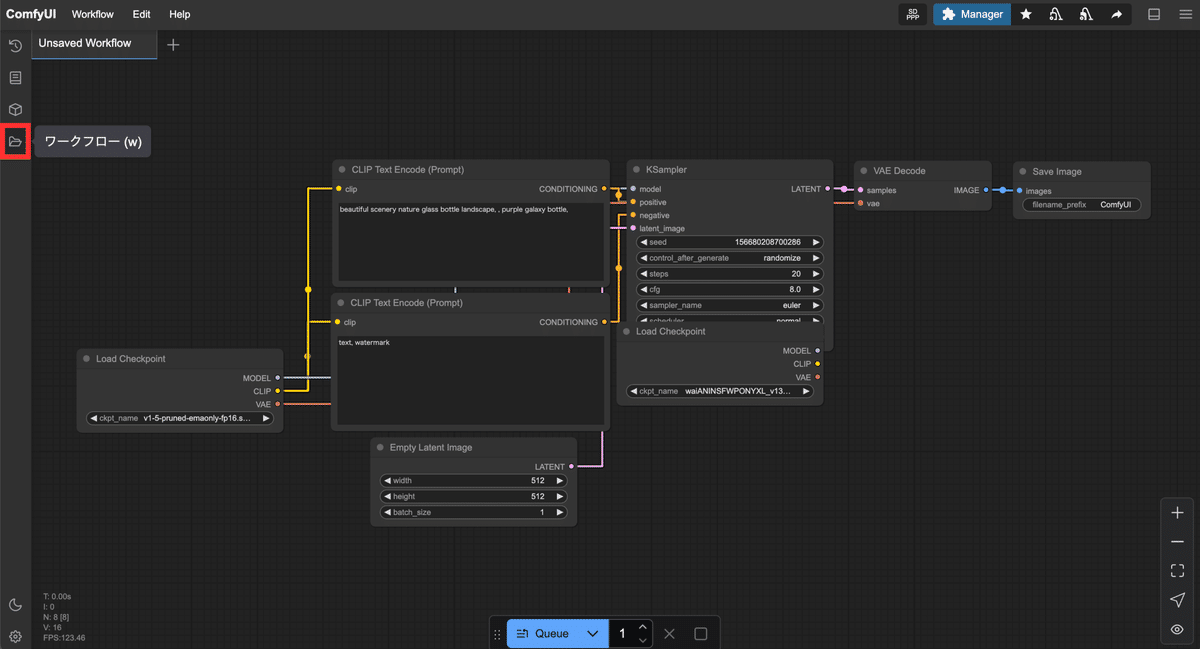This screenshot has width=1200, height=649.
Task: Collapse the KSampler node via its dot
Action: tap(634, 170)
